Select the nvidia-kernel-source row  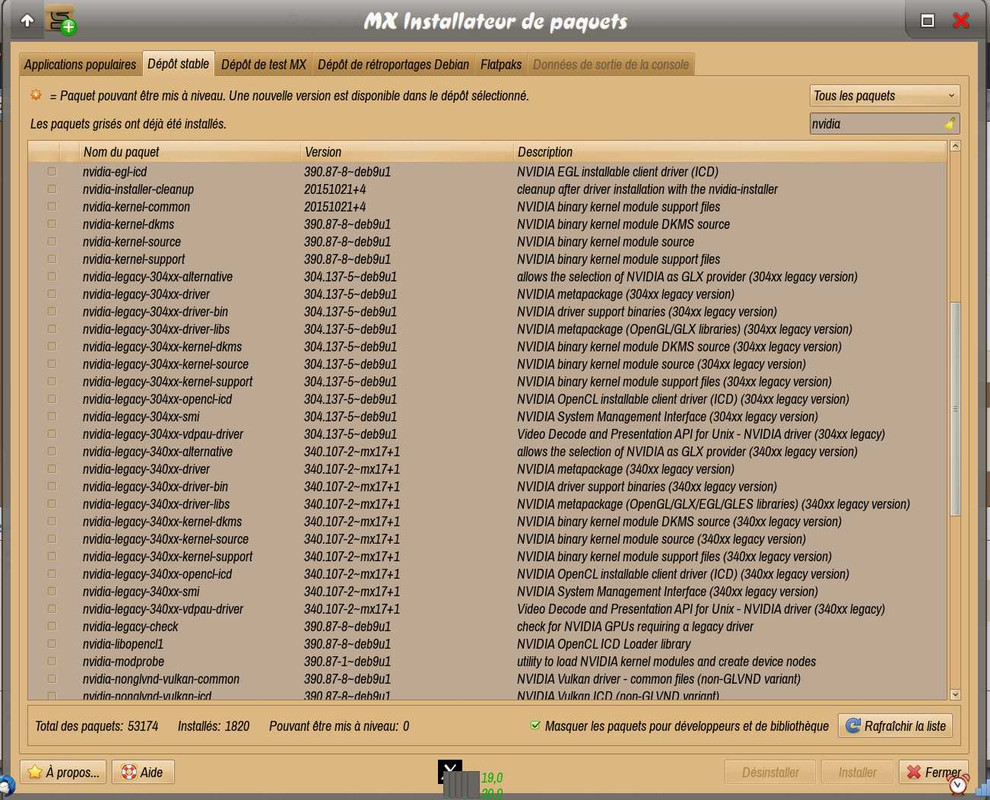click(x=487, y=241)
